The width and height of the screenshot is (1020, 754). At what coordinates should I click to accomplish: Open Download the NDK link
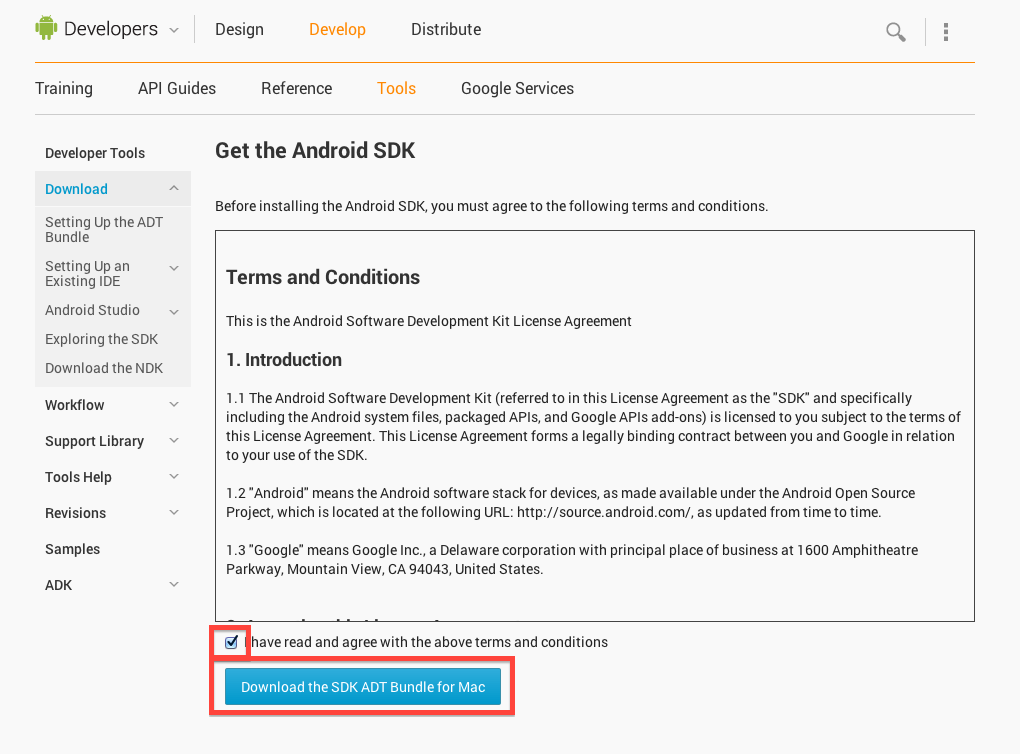(104, 368)
